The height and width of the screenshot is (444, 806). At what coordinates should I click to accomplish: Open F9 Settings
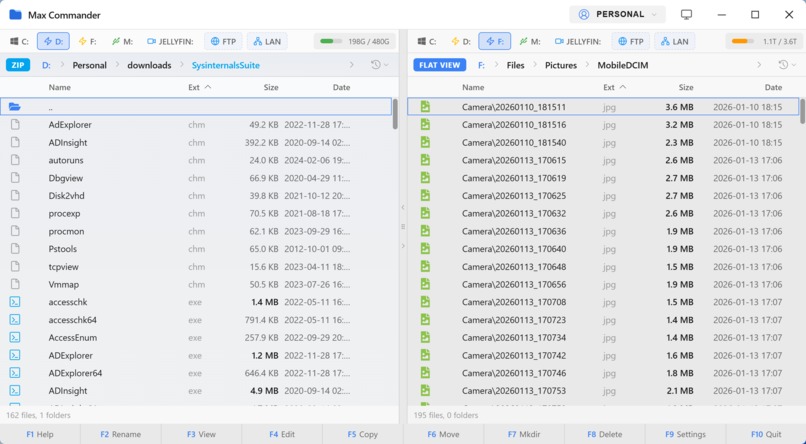685,434
